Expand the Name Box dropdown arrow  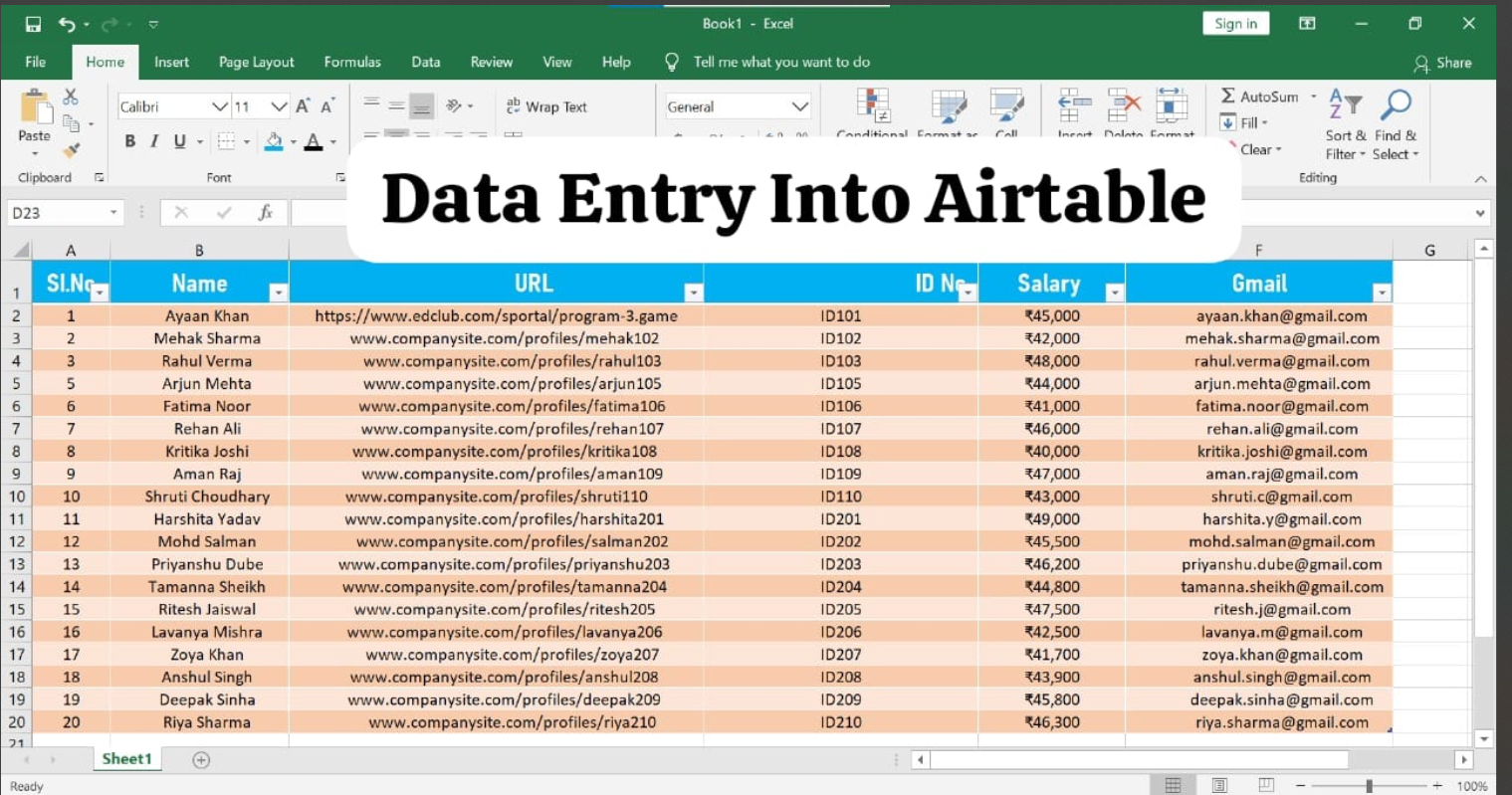pos(113,212)
